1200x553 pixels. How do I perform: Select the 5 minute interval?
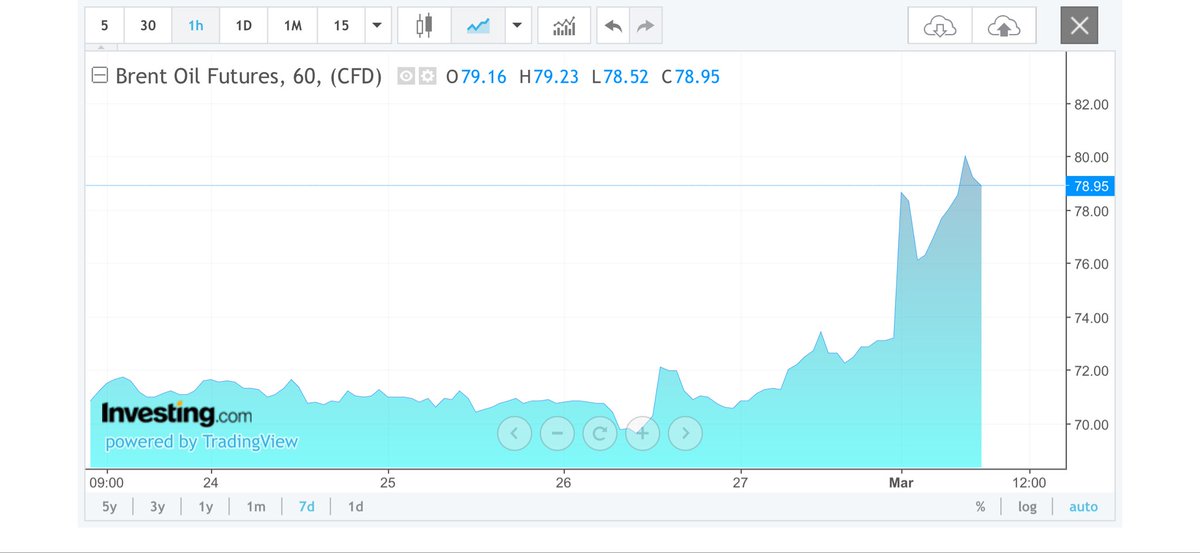point(105,25)
